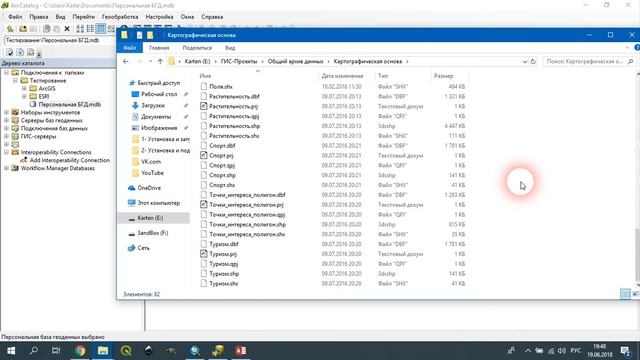
Task: Open Google Chrome from the taskbar
Action: pyautogui.click(x=80, y=351)
